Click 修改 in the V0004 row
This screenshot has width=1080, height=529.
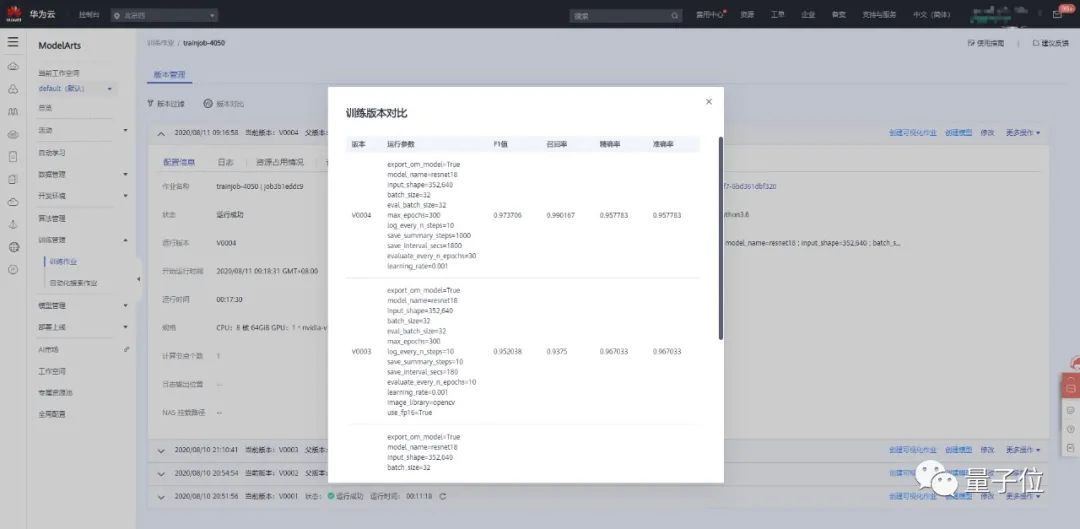[x=987, y=133]
